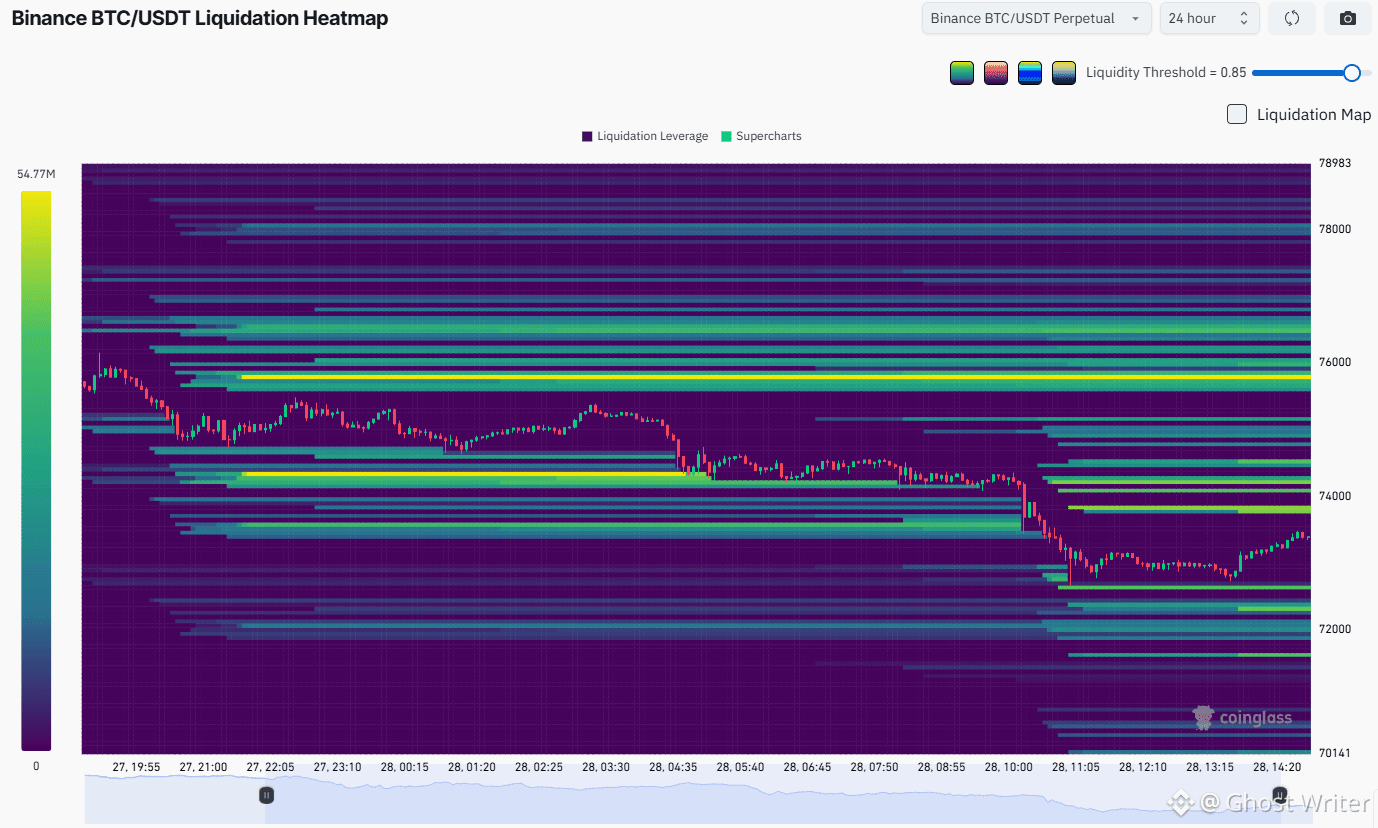The width and height of the screenshot is (1378, 828).
Task: Click the 28, 01:20 time axis label
Action: tap(471, 767)
